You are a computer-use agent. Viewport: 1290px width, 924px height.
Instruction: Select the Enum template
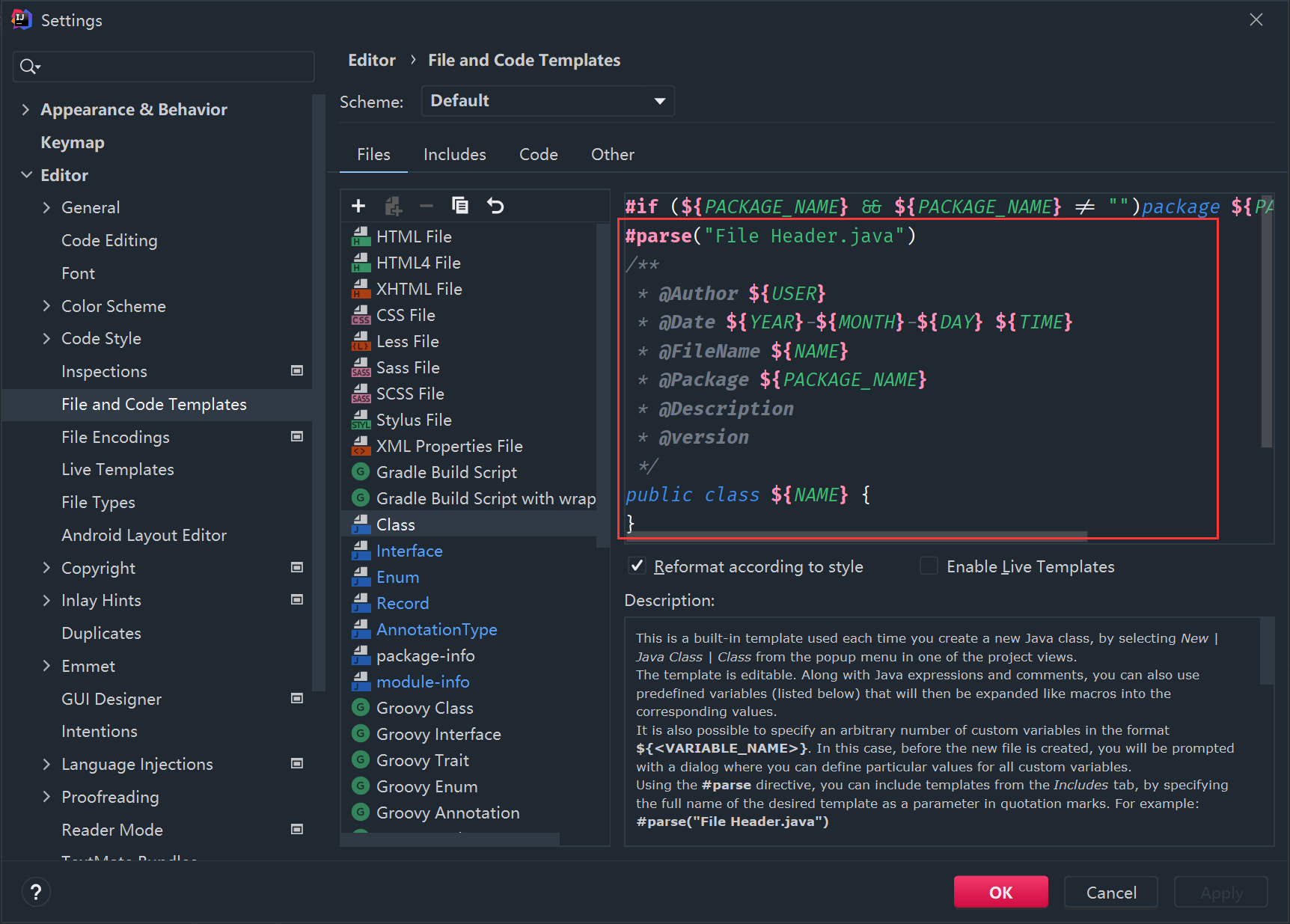click(397, 577)
